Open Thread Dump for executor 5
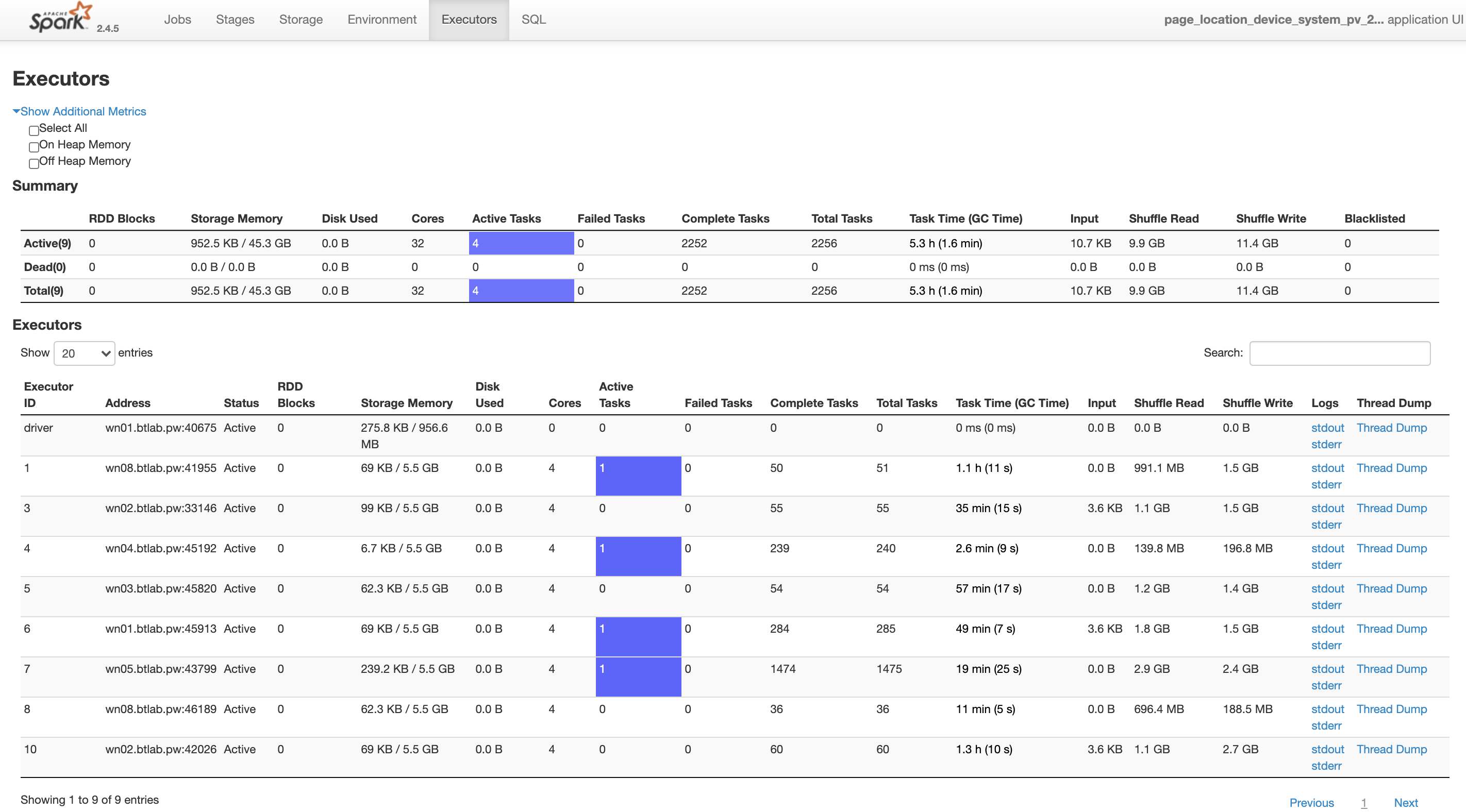 click(1391, 589)
